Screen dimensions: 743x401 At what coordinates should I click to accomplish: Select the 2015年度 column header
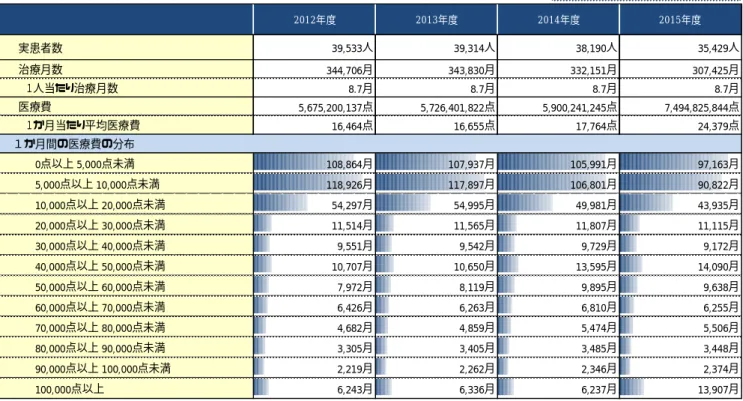[680, 19]
